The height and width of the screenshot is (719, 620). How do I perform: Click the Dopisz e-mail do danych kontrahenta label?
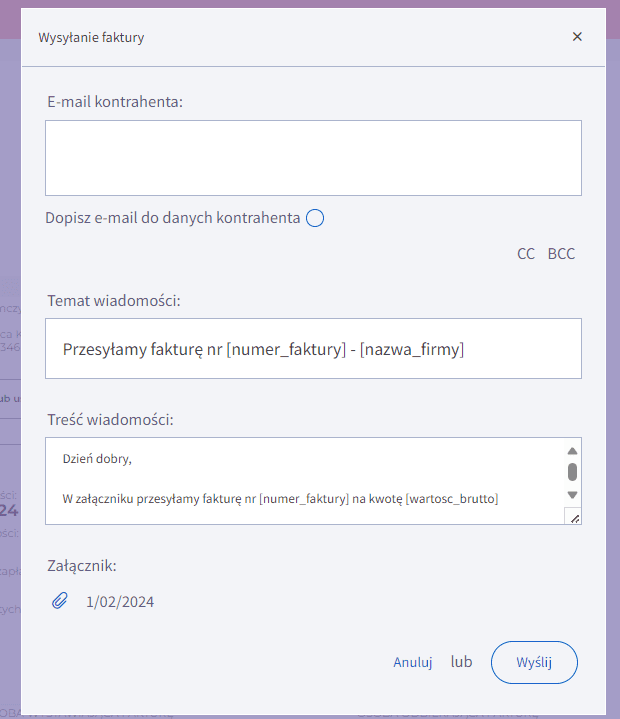(173, 218)
